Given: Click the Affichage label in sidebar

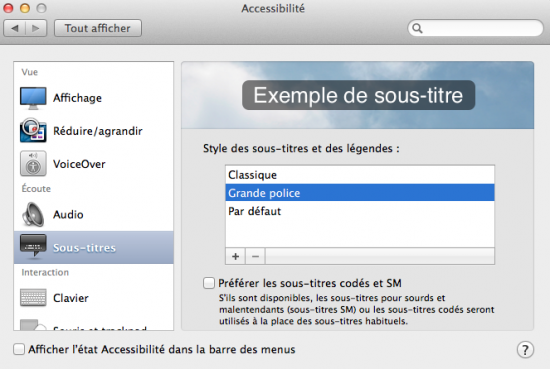Looking at the screenshot, I should click(x=78, y=98).
